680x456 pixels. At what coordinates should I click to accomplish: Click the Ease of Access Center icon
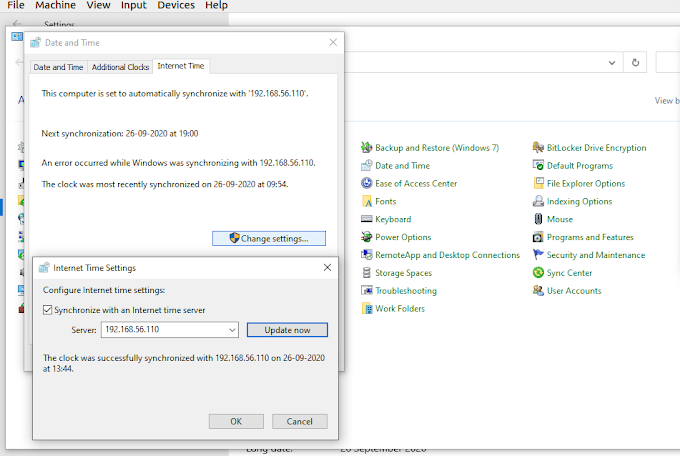click(366, 183)
